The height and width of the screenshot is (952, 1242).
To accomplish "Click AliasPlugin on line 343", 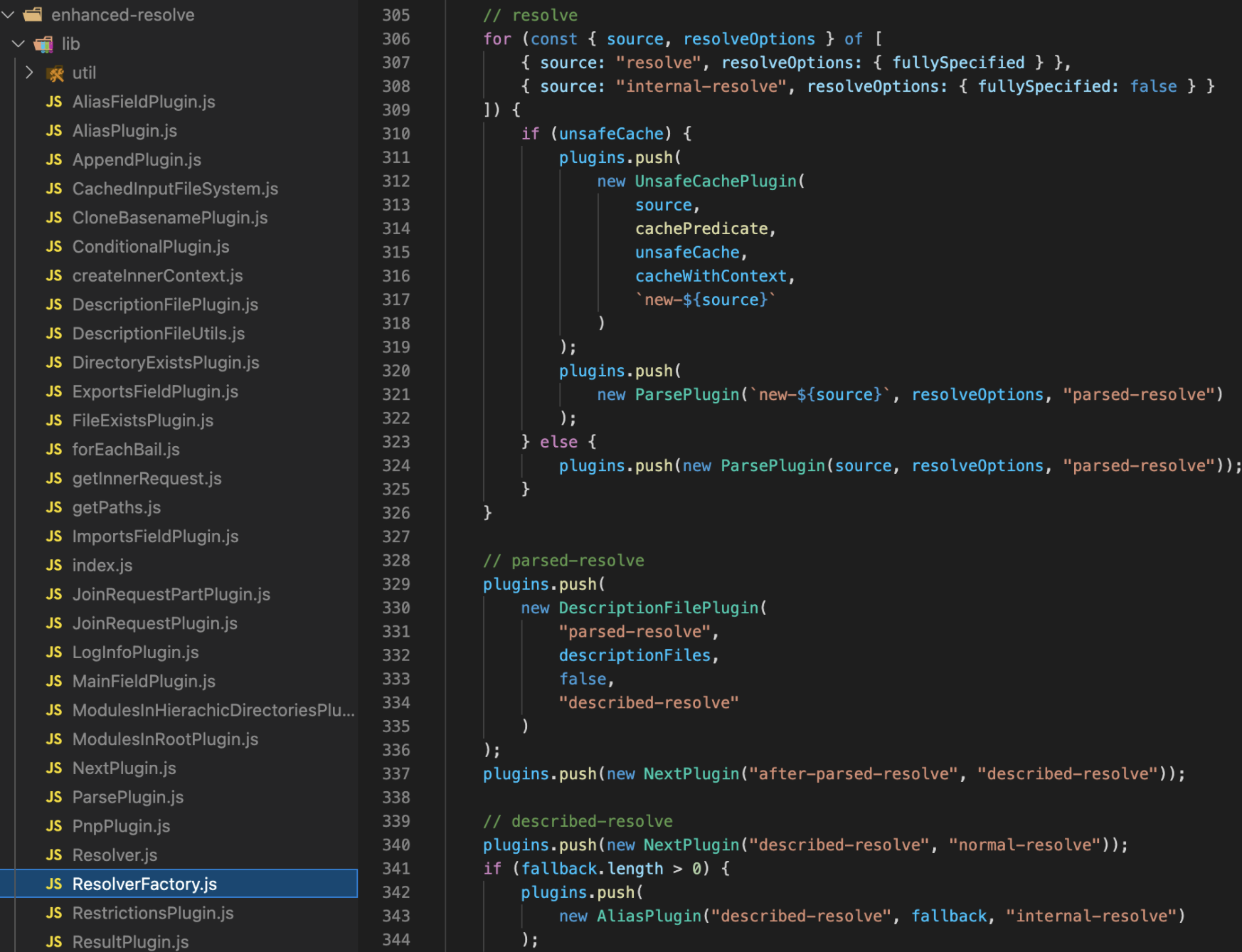I will 649,916.
